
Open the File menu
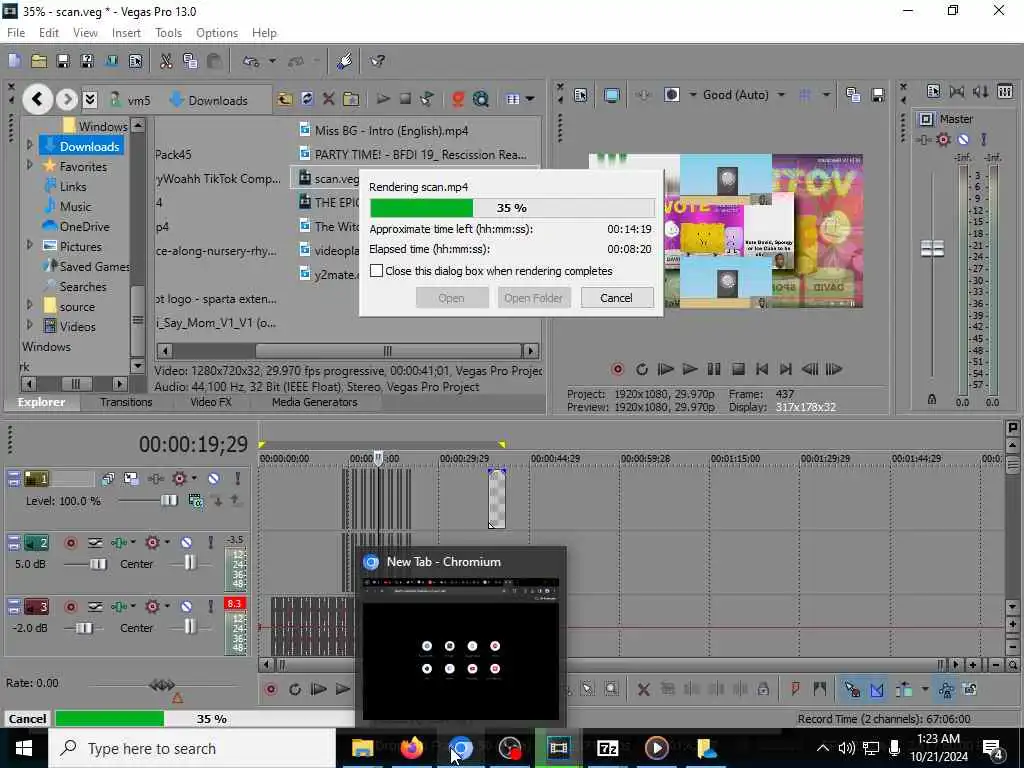tap(16, 33)
